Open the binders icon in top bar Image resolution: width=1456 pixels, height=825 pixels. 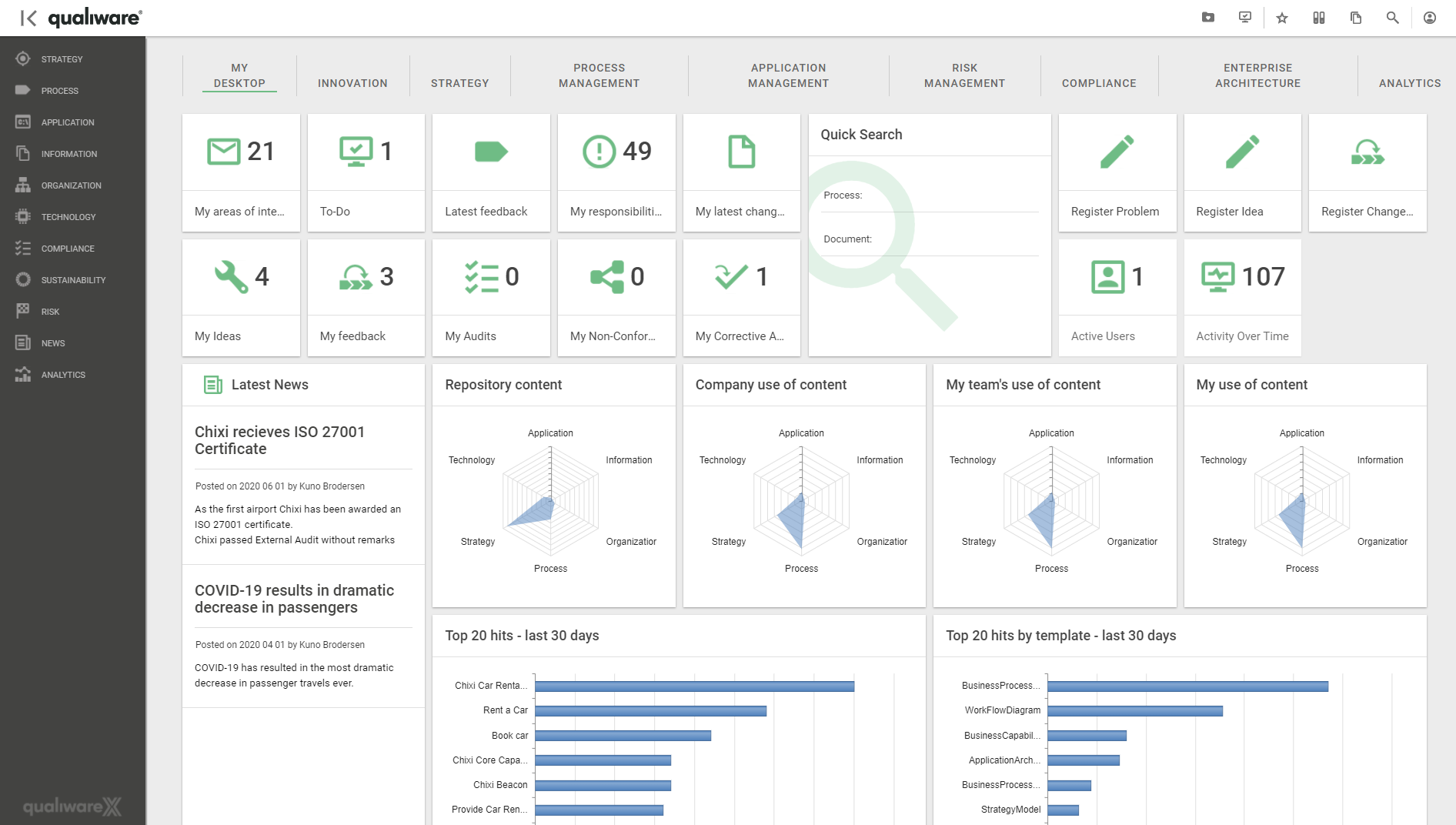pos(1319,18)
